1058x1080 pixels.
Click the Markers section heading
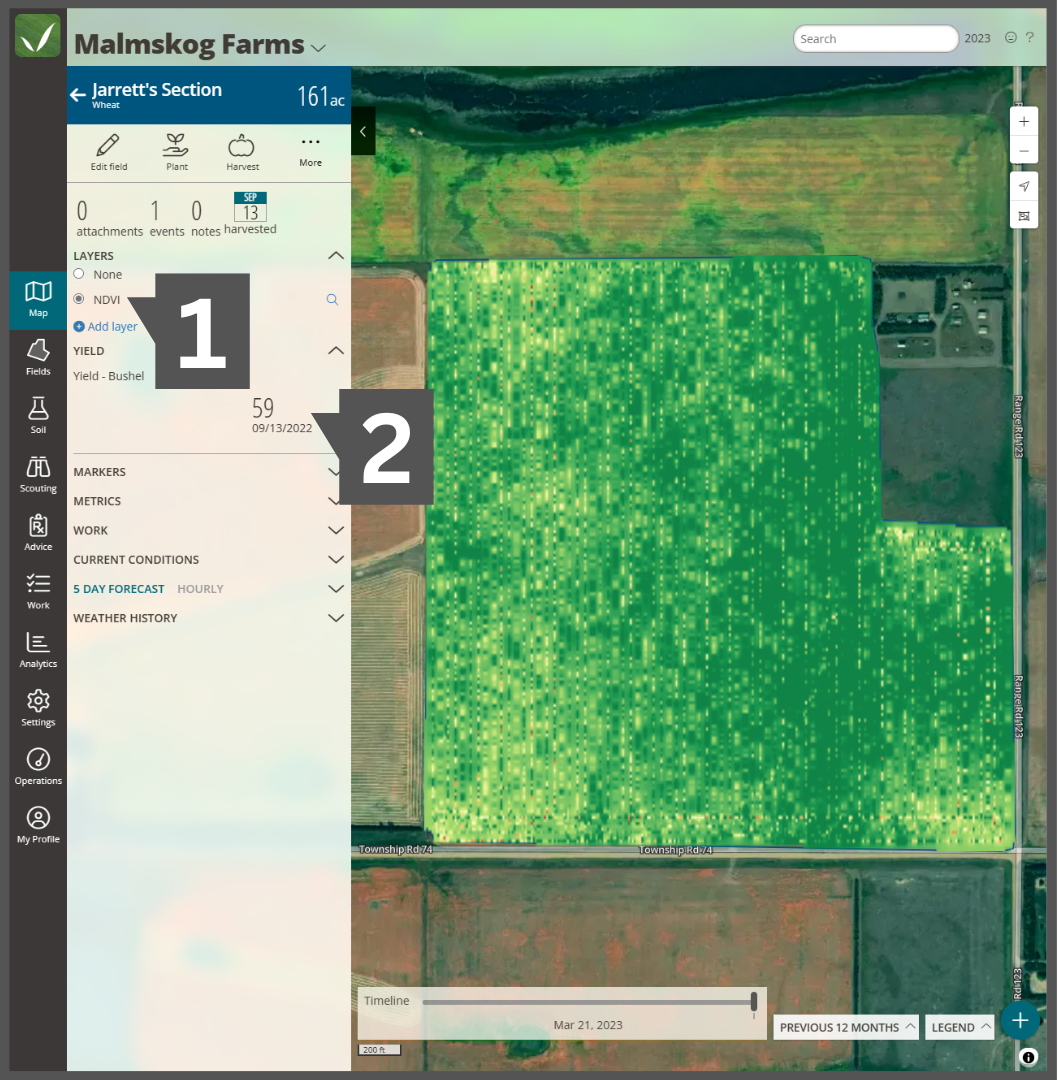pos(100,472)
